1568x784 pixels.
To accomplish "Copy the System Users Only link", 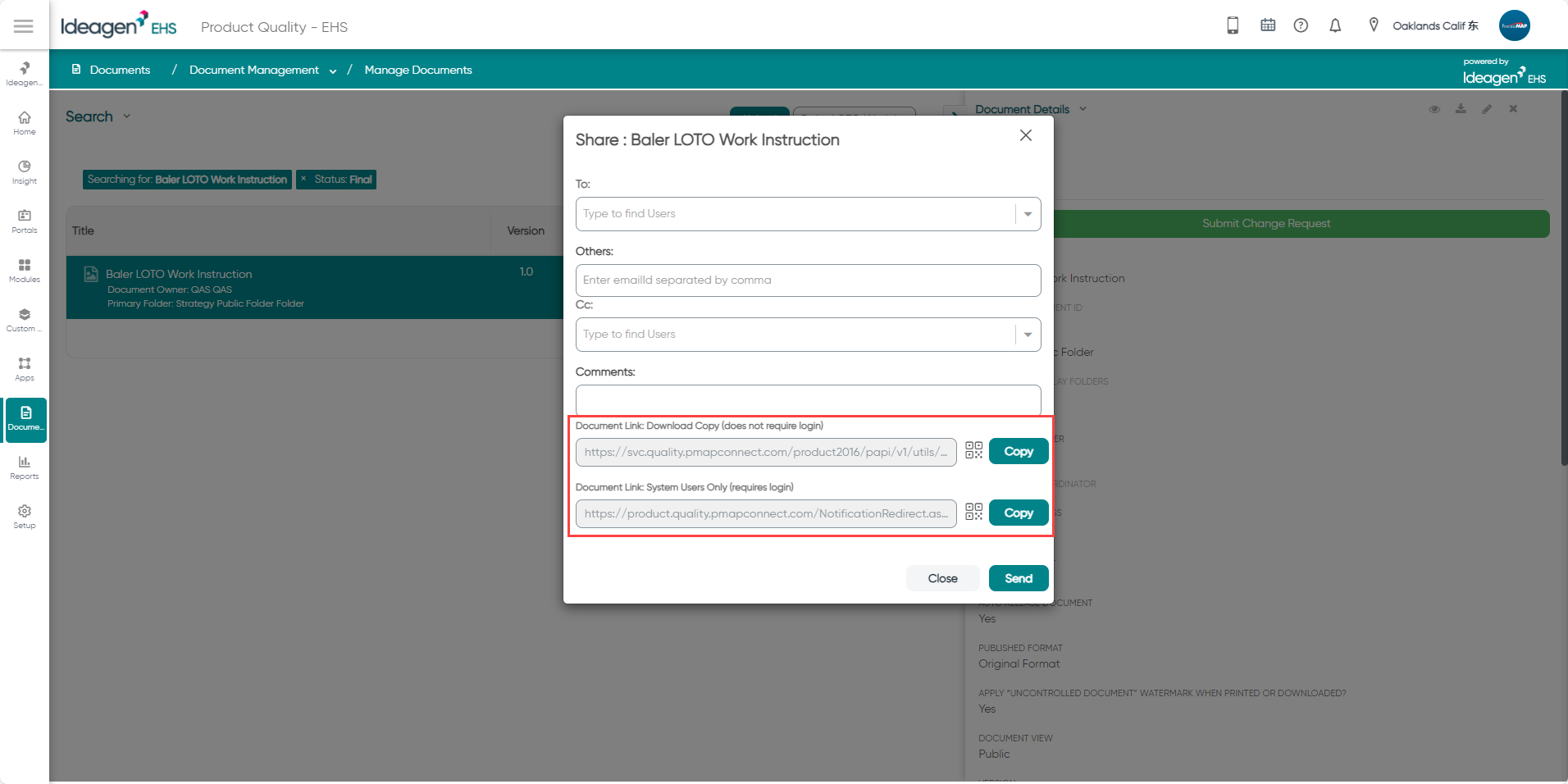I will point(1019,513).
